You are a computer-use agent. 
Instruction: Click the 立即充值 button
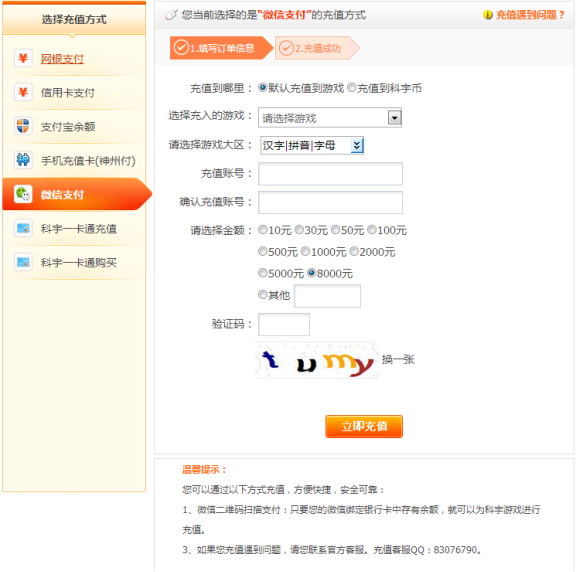click(x=364, y=427)
